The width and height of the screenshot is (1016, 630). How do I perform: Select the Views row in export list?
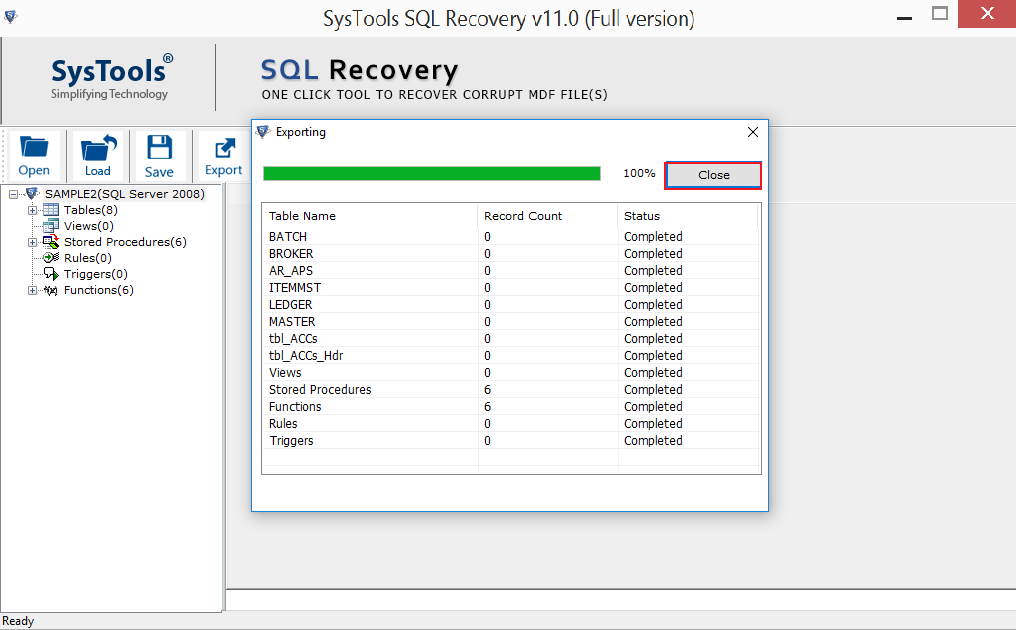[511, 373]
